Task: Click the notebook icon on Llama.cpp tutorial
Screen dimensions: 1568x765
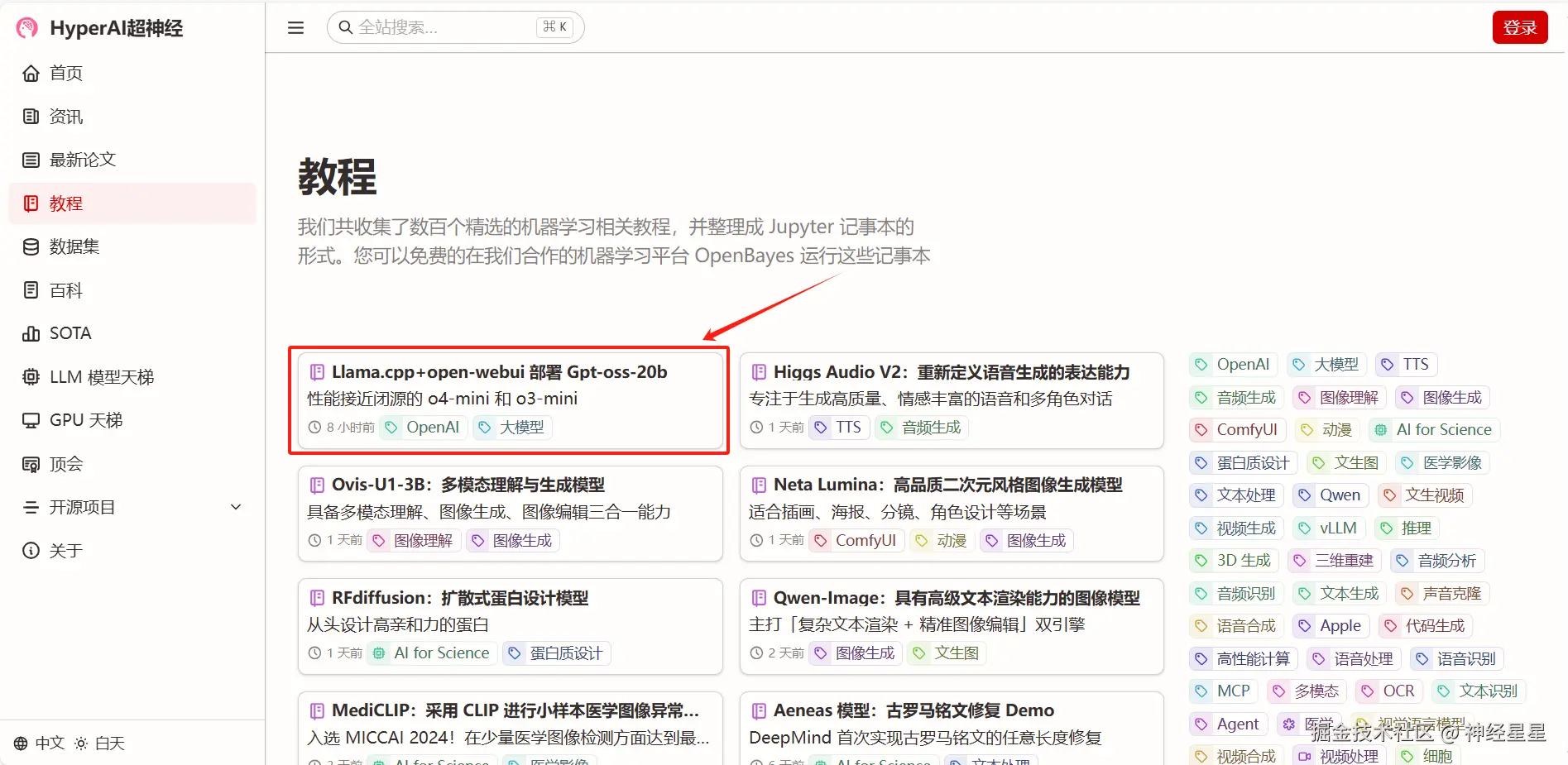Action: (317, 372)
